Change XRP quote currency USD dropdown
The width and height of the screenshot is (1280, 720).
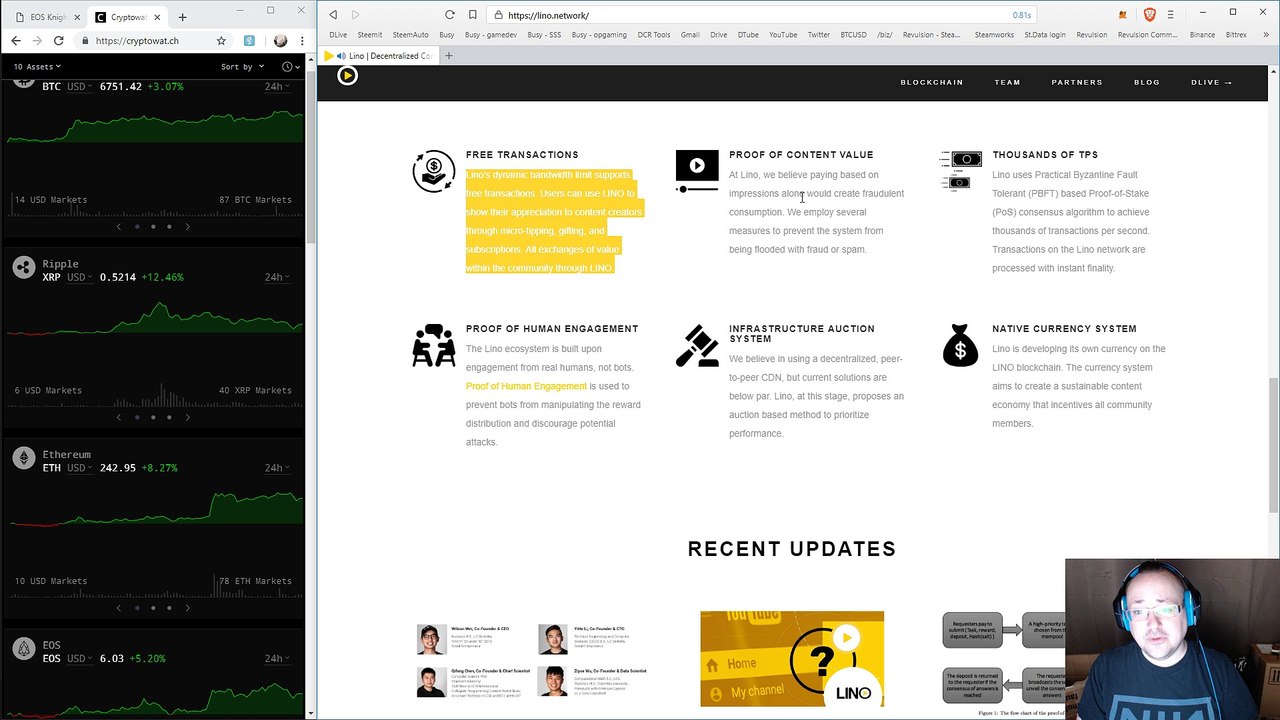pyautogui.click(x=79, y=277)
